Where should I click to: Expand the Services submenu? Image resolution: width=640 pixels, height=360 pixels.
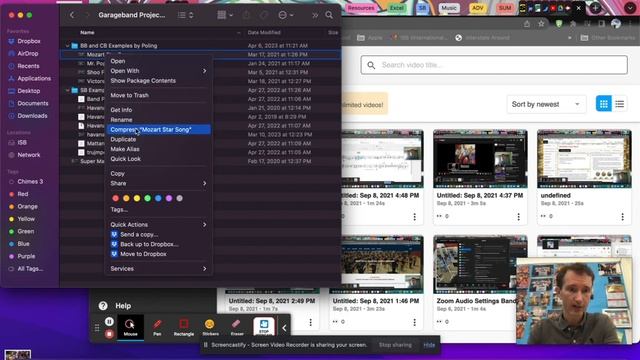(158, 269)
